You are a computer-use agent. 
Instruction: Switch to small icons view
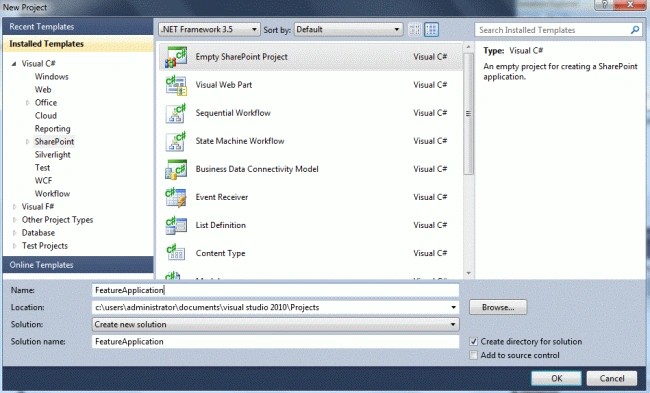(x=415, y=29)
